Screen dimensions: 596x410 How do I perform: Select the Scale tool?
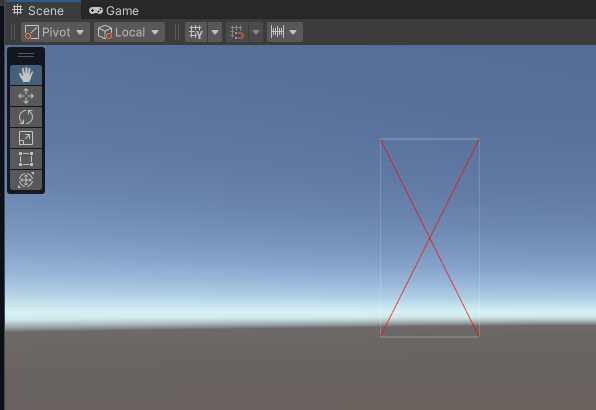tap(26, 138)
